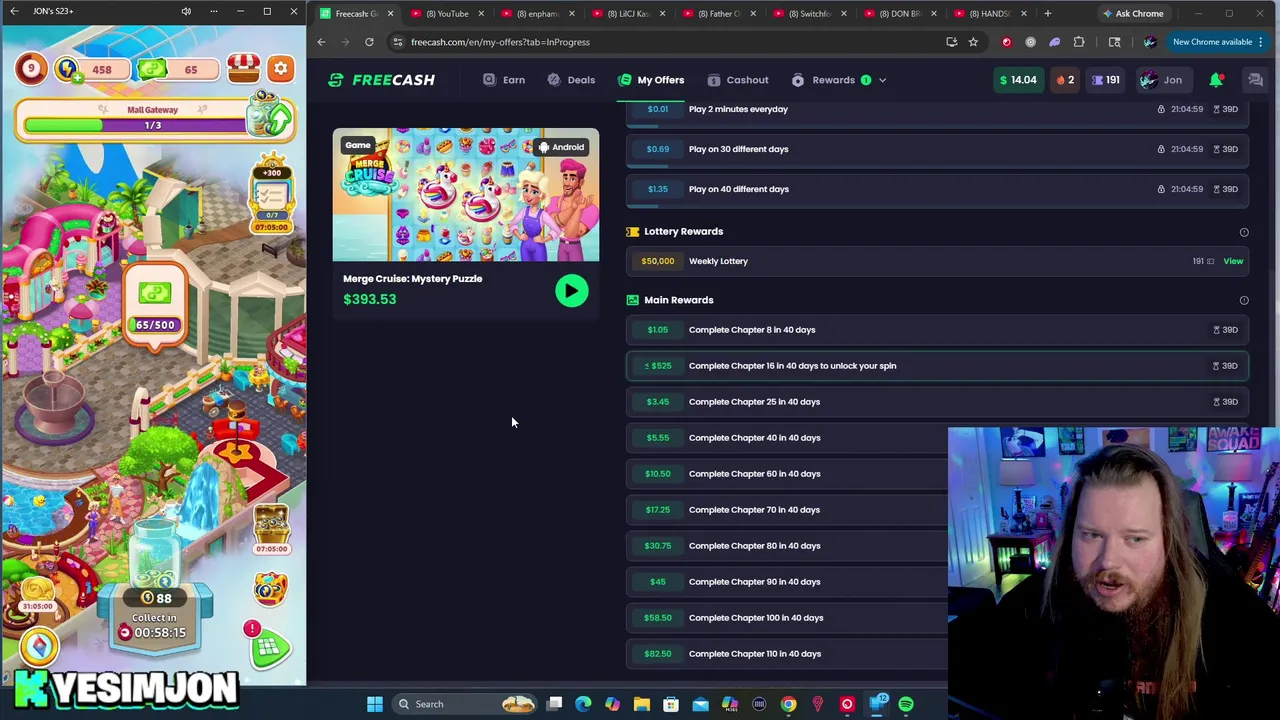This screenshot has height=720, width=1280.
Task: Open File Explorer from the taskbar
Action: click(x=642, y=704)
